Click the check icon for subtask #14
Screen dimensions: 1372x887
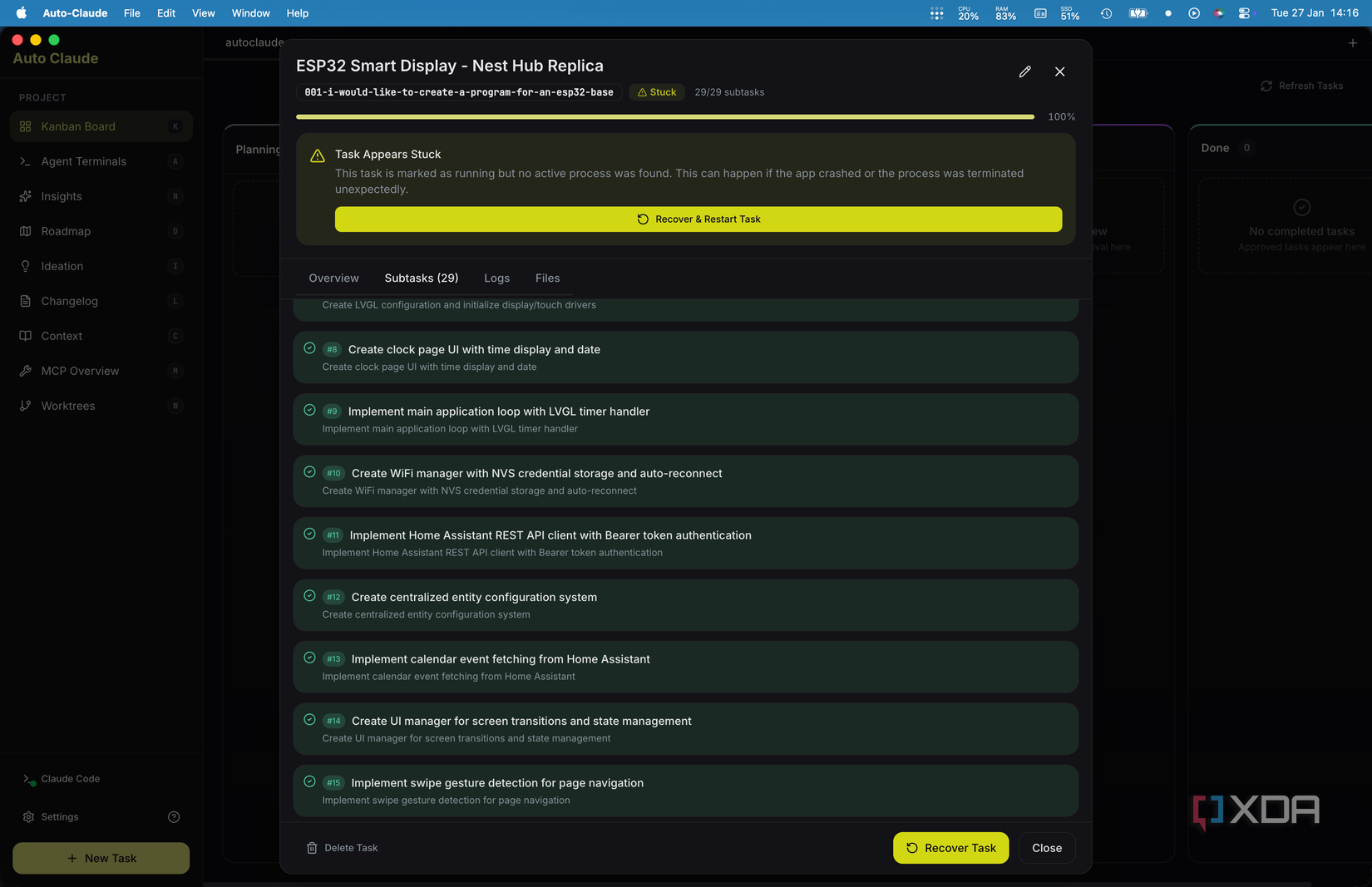click(x=309, y=720)
